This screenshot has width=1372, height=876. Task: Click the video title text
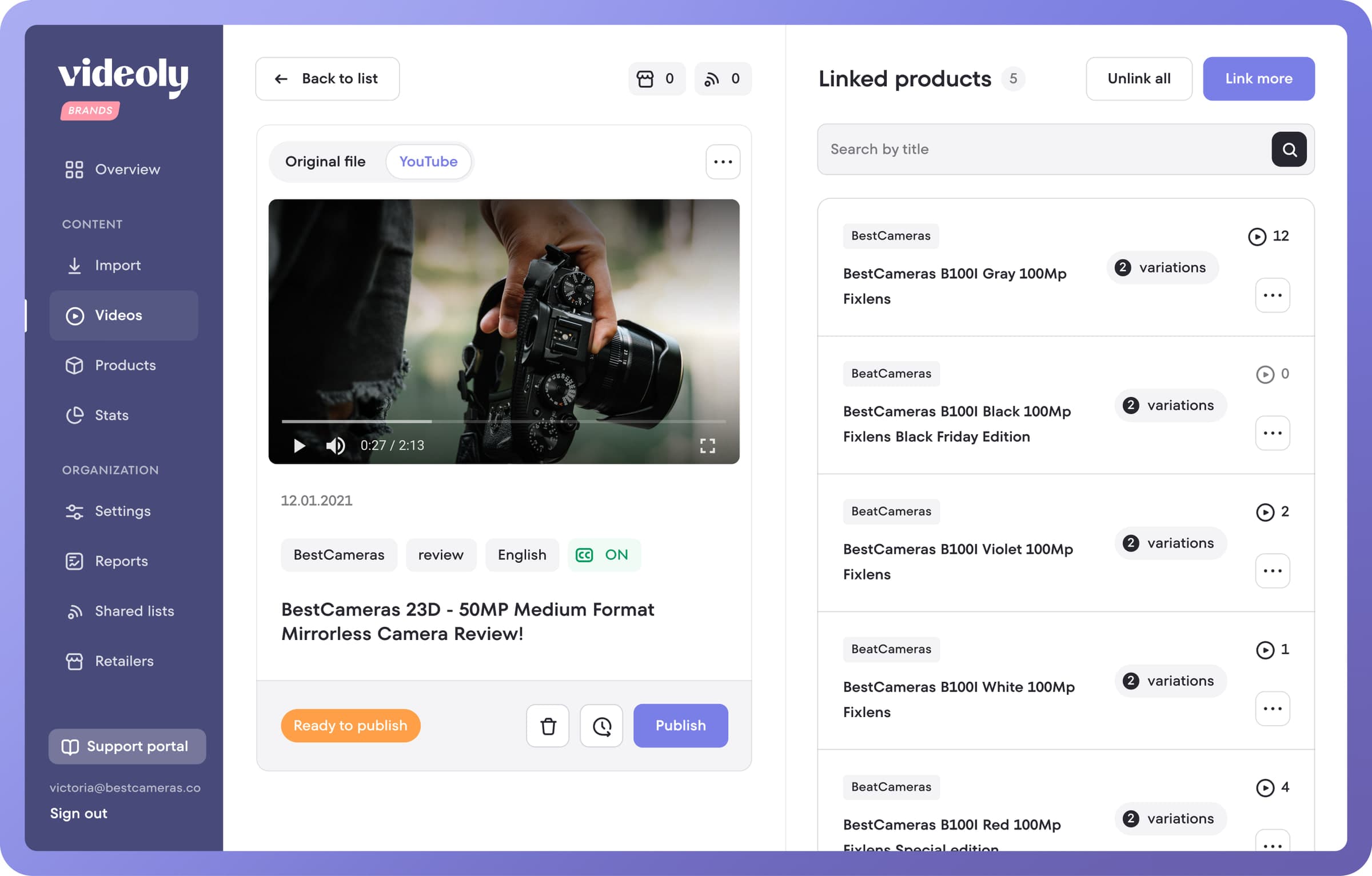(468, 622)
